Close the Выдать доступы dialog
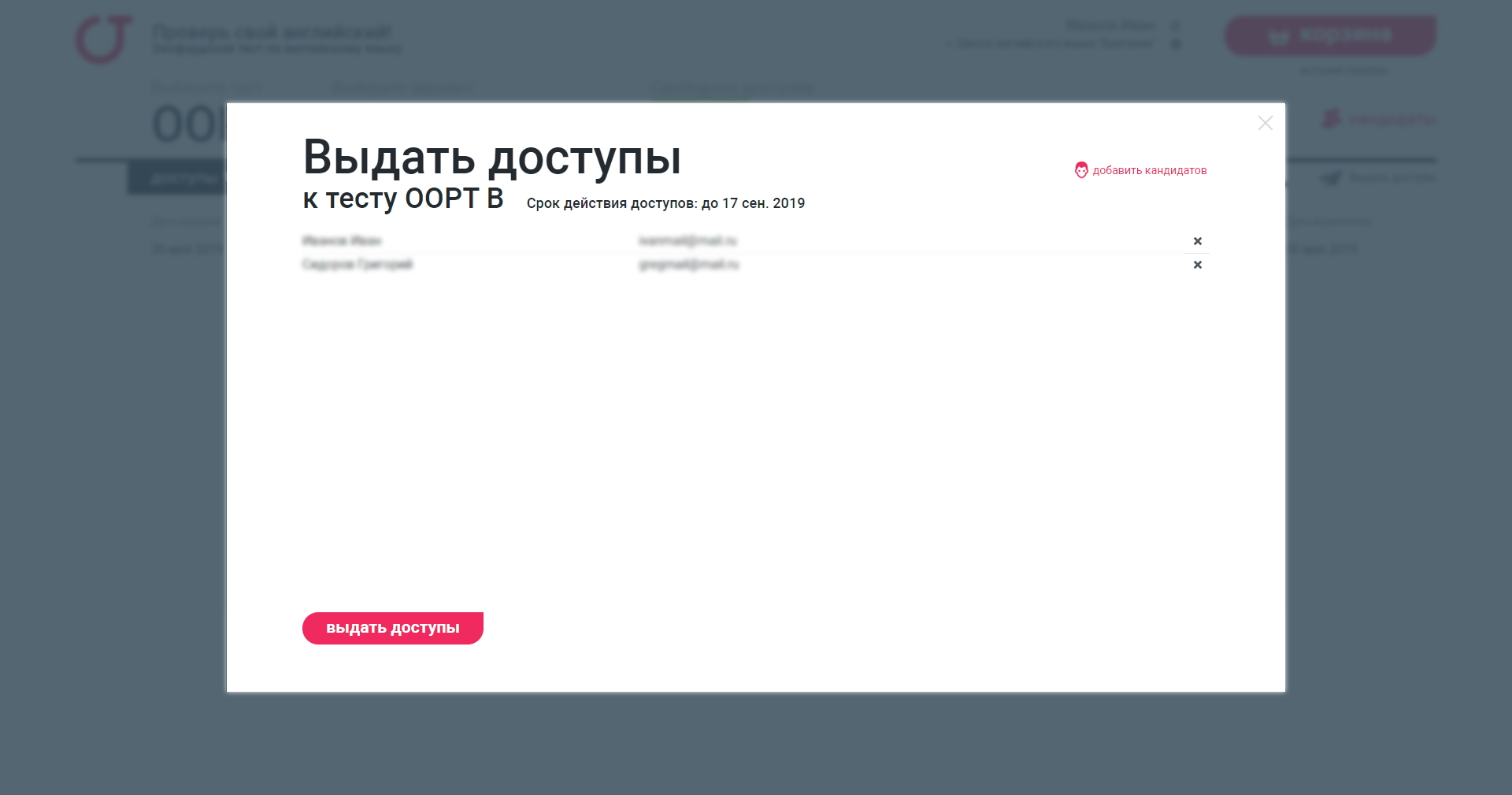 [x=1265, y=123]
